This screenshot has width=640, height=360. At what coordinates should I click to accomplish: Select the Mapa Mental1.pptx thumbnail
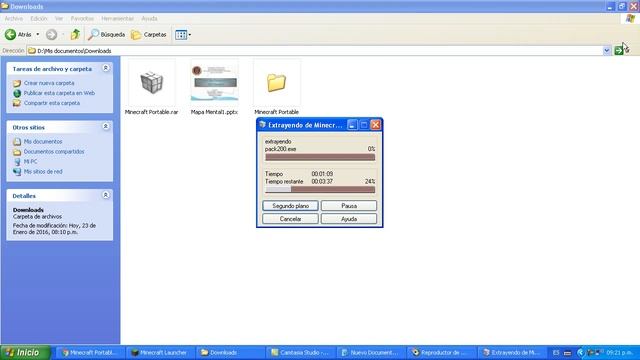tap(214, 83)
